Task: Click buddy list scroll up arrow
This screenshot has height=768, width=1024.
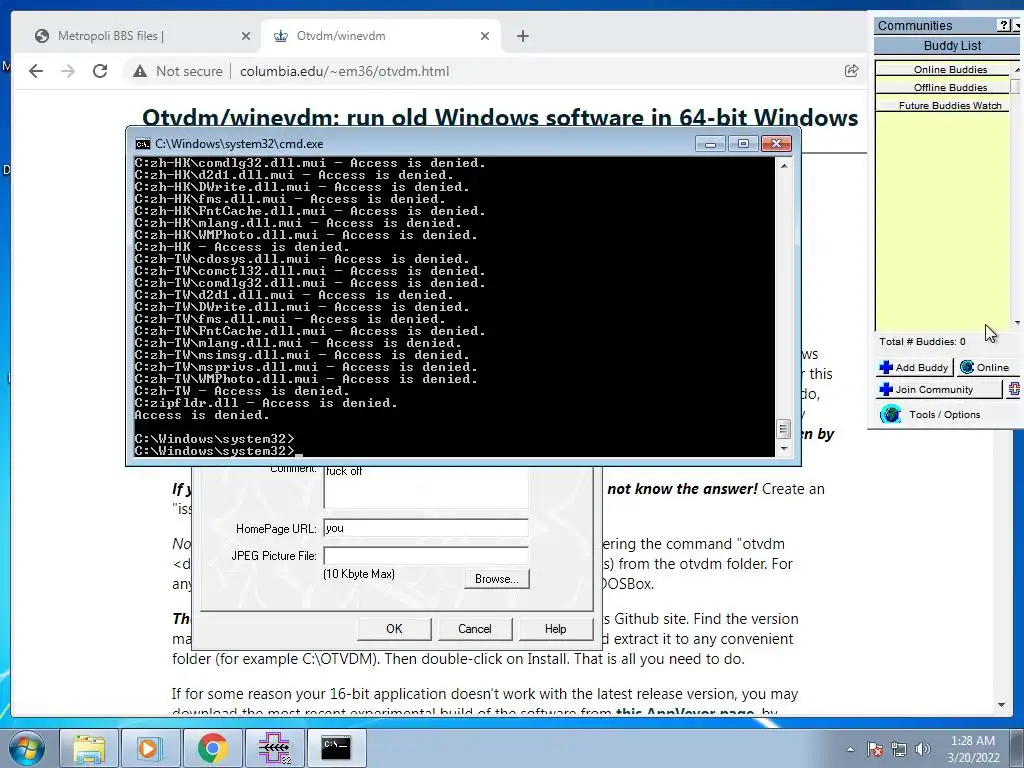Action: tap(1016, 69)
